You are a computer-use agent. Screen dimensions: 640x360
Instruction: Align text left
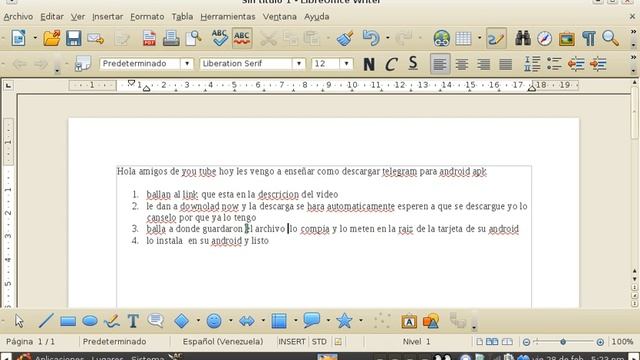click(440, 64)
